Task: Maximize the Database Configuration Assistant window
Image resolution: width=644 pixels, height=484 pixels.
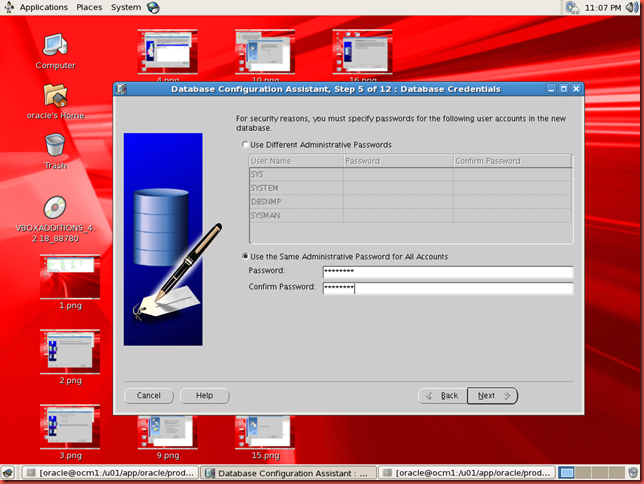Action: 564,89
